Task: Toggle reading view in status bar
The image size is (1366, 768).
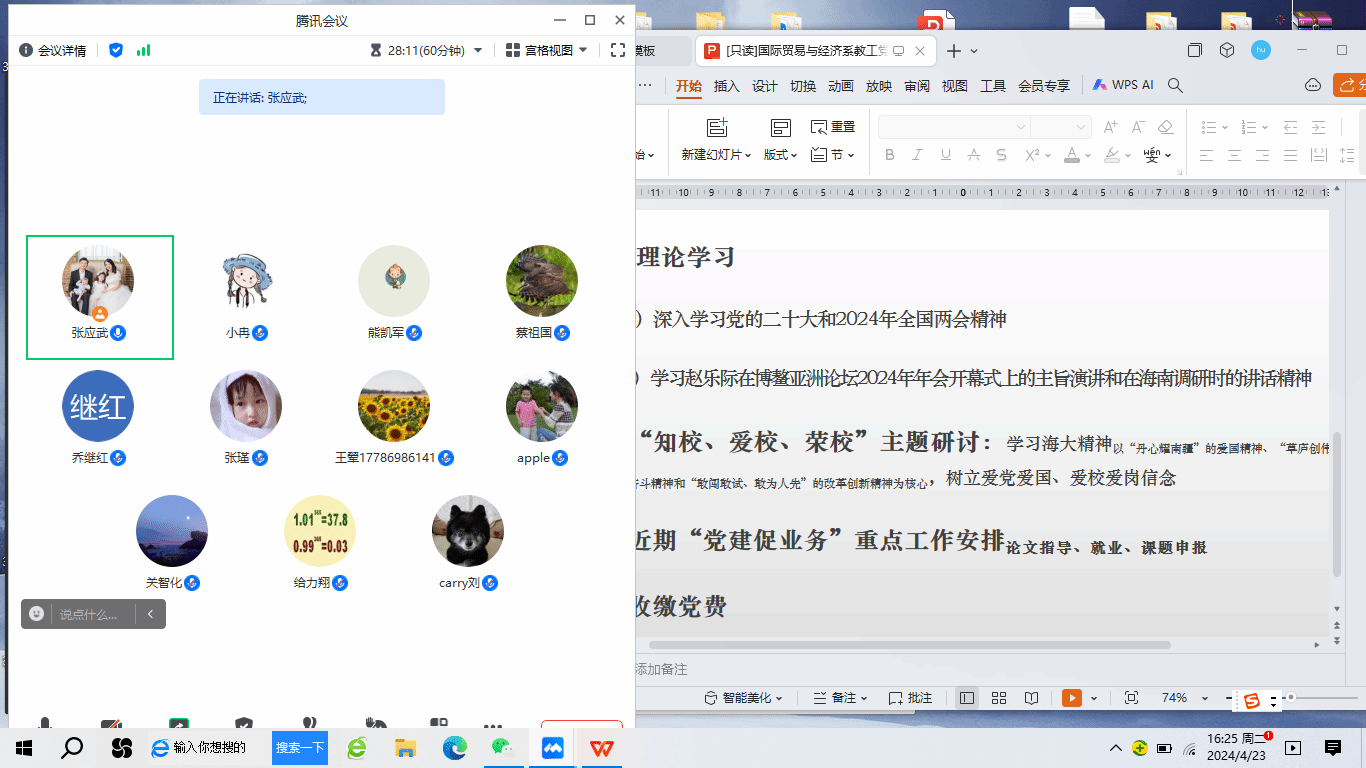Action: (1031, 698)
